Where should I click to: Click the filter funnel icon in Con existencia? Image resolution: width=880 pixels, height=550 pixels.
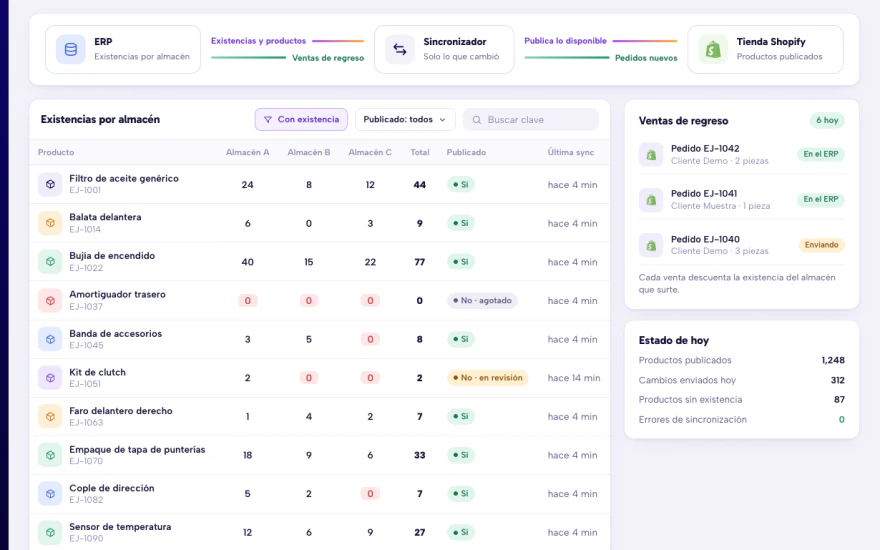click(268, 120)
